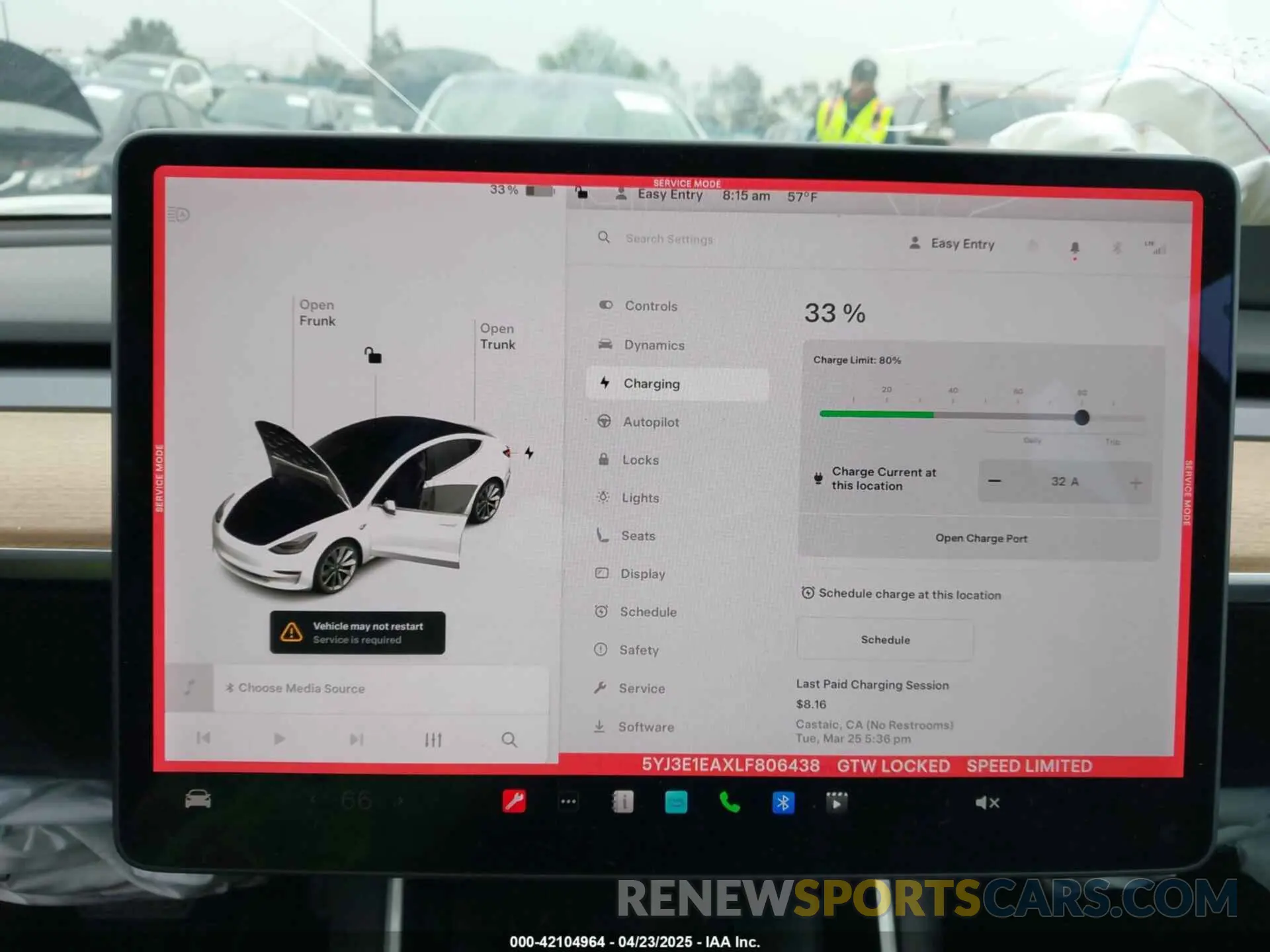Image resolution: width=1270 pixels, height=952 pixels.
Task: Open the Seats settings menu
Action: [x=626, y=536]
